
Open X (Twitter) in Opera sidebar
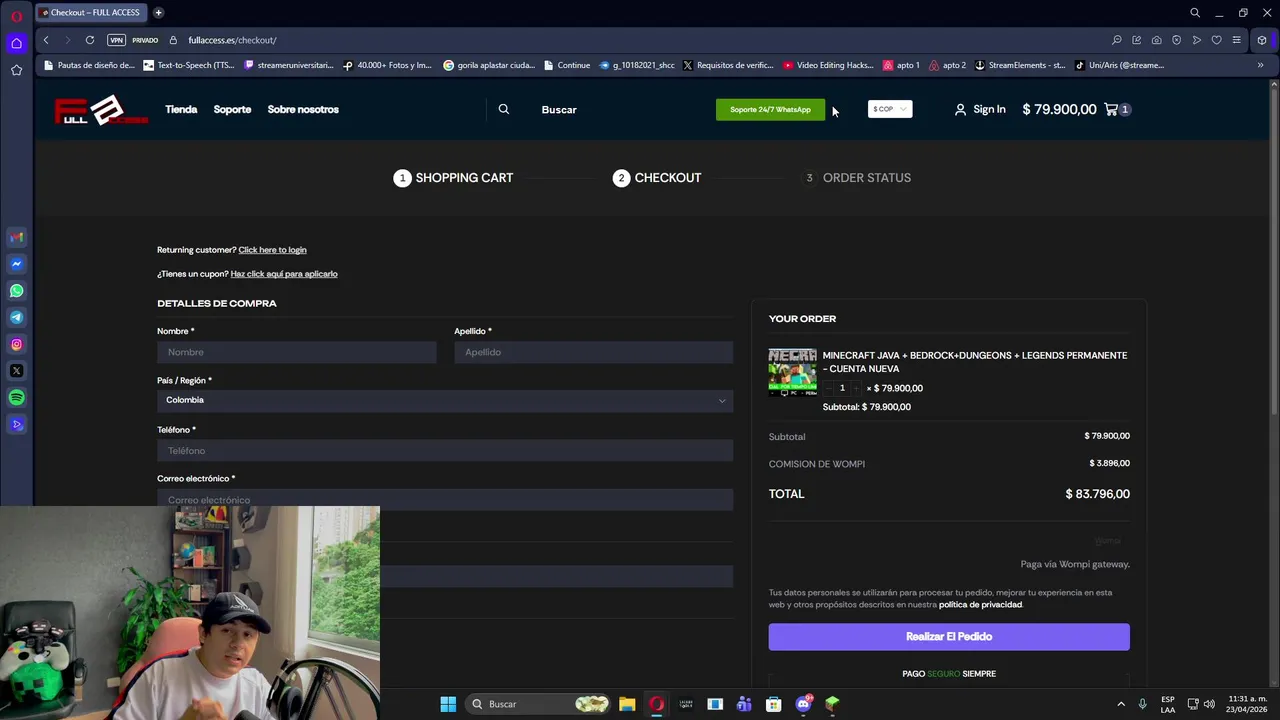16,371
